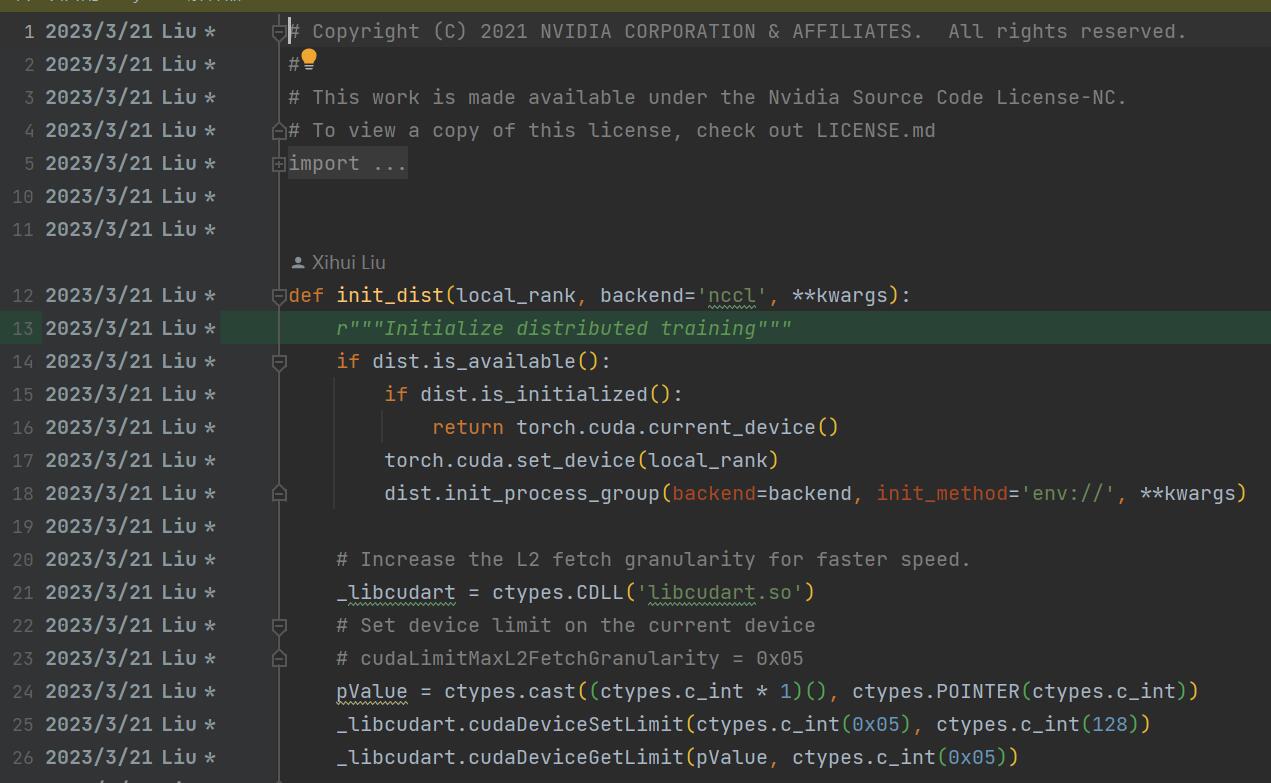Click the Xihui Liu code author hint
The image size is (1271, 783).
[x=348, y=262]
